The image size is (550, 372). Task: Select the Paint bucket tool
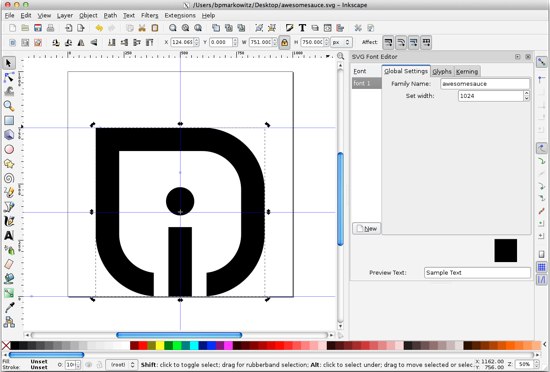click(9, 278)
